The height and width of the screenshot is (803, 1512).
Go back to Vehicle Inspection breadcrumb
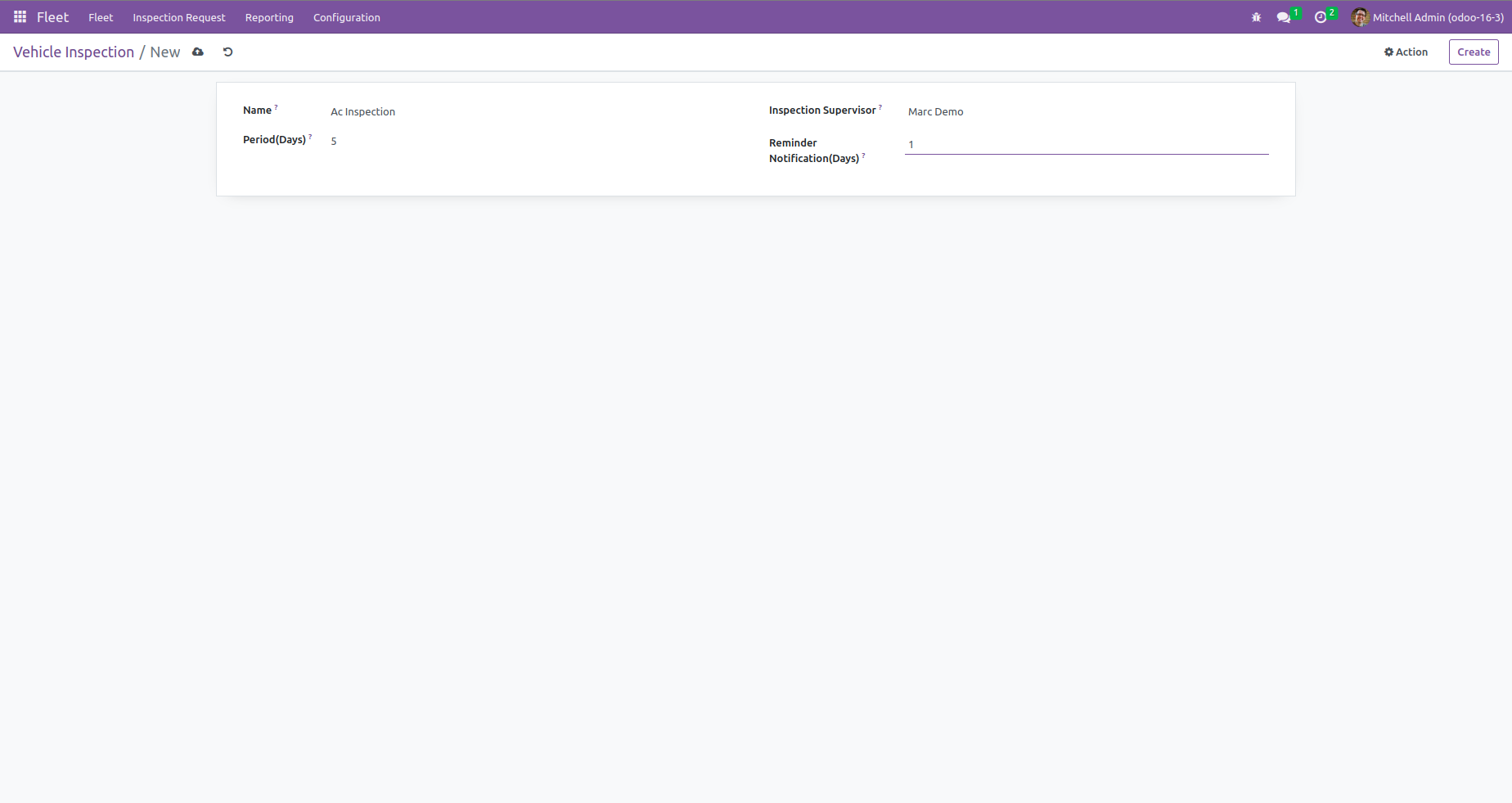pyautogui.click(x=74, y=52)
